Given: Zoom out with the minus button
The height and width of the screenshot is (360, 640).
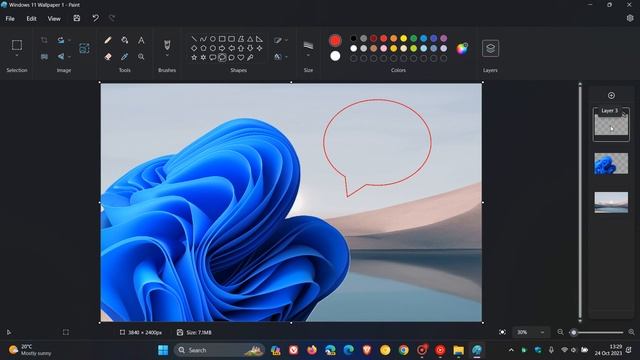Looking at the screenshot, I should click(x=560, y=332).
